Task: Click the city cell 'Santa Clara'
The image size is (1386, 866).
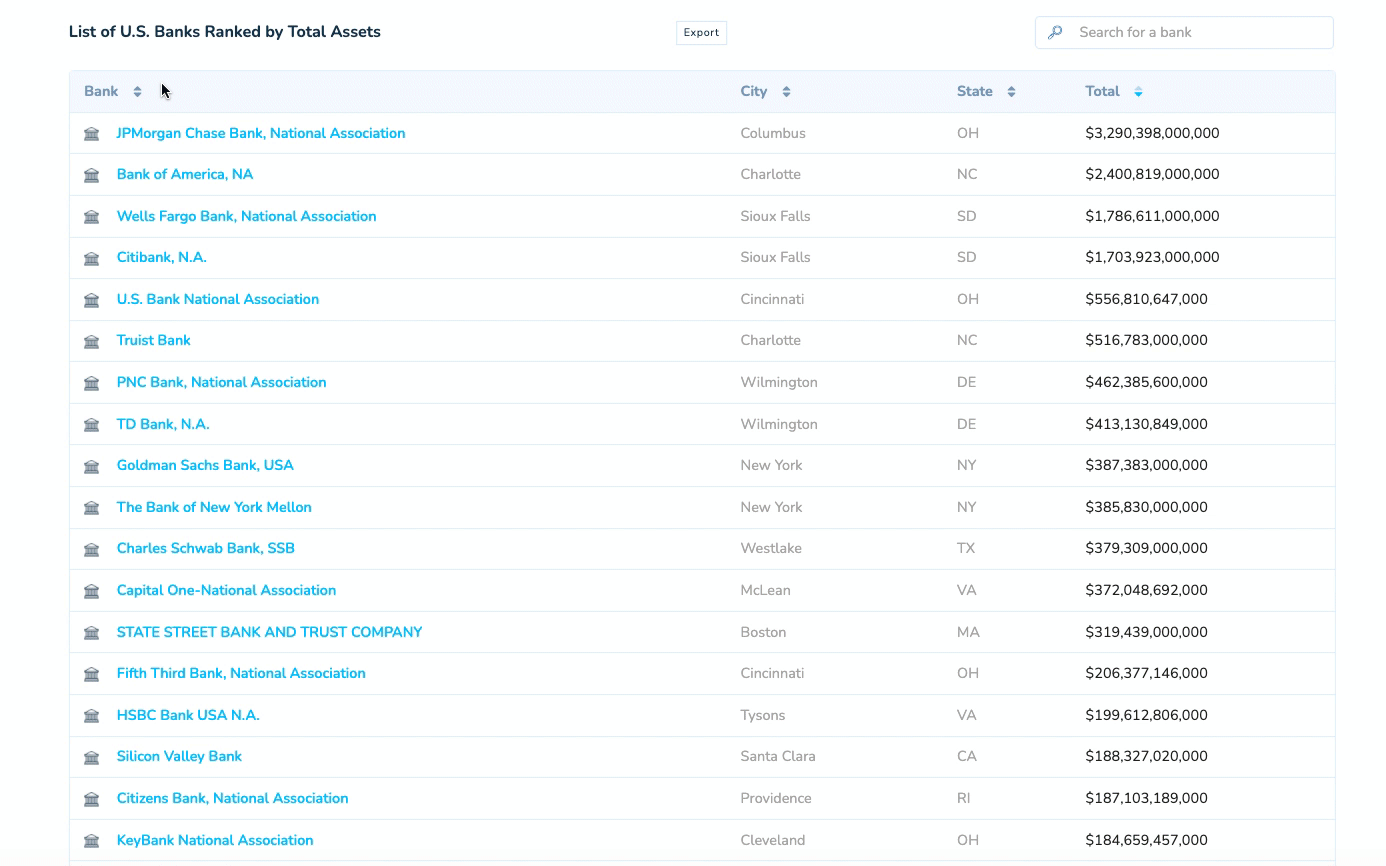Action: tap(778, 756)
